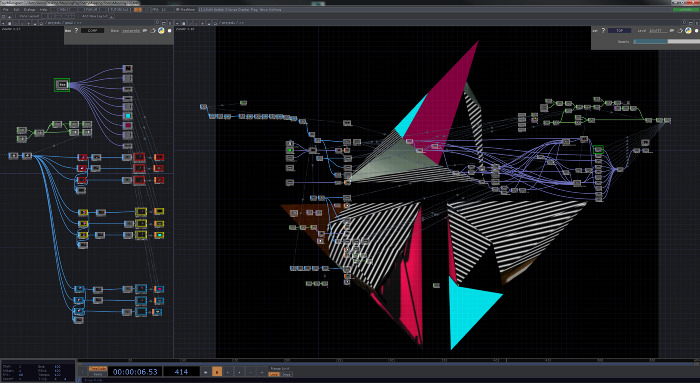The width and height of the screenshot is (700, 383).
Task: Open the File menu
Action: [x=6, y=9]
